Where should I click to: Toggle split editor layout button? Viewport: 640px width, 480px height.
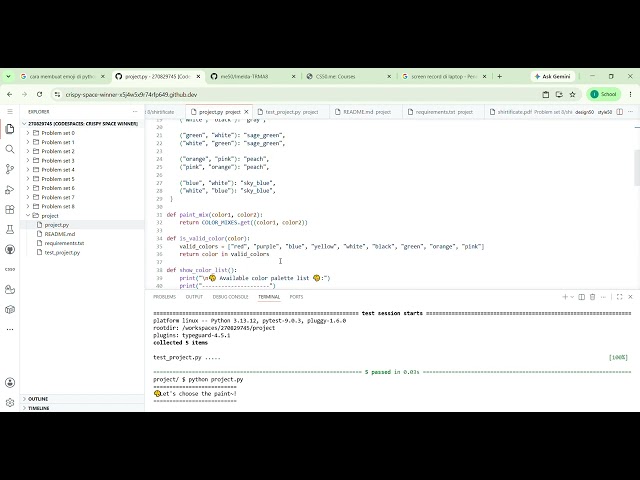coord(620,112)
